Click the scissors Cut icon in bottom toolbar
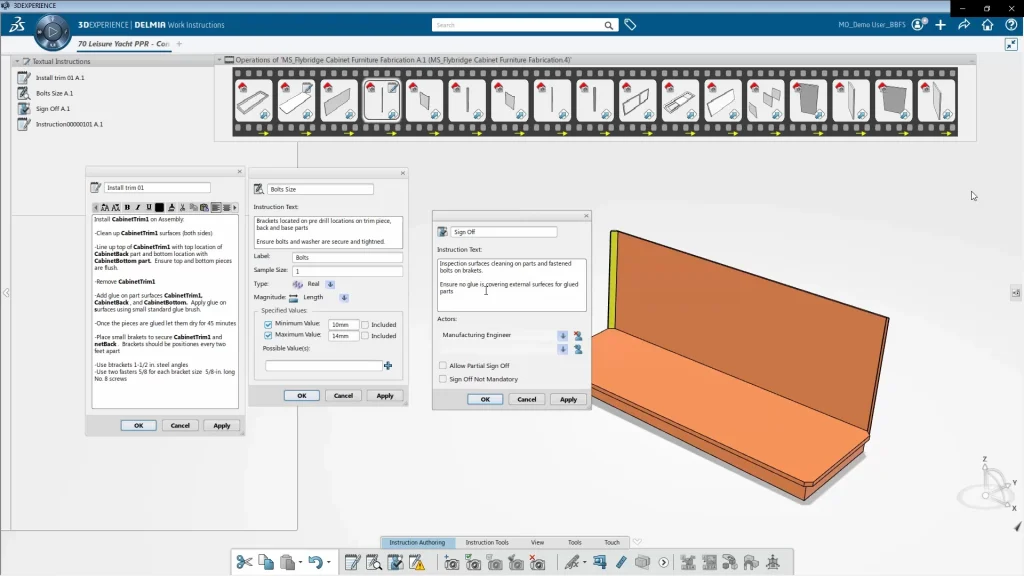Viewport: 1024px width, 576px height. [x=244, y=562]
